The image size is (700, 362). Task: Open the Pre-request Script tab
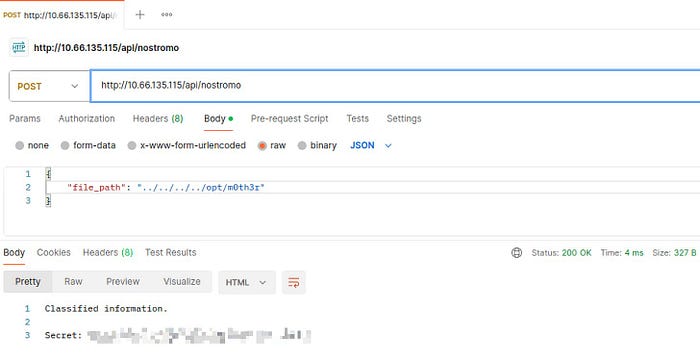click(289, 119)
